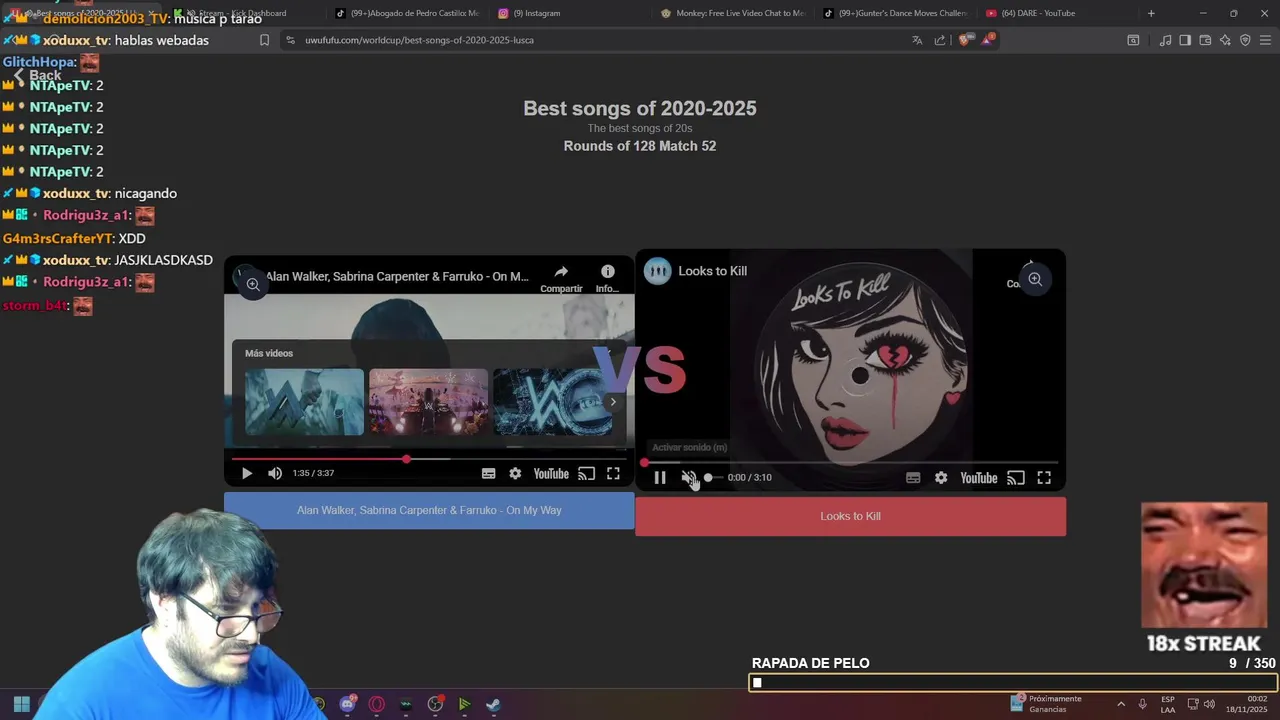
Task: Zoom the right video with magnifier icon
Action: pos(1035,279)
